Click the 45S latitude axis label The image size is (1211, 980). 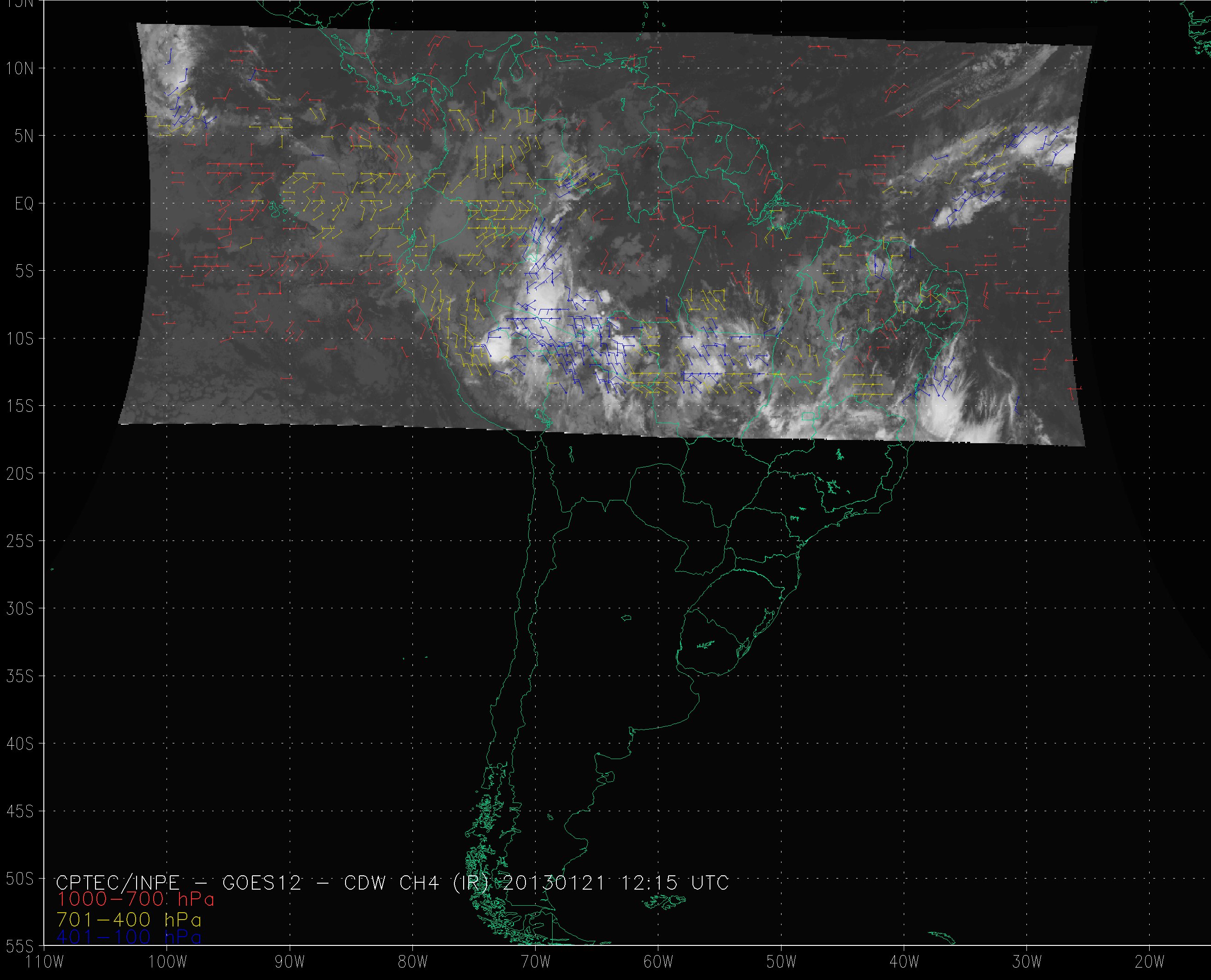tap(20, 812)
